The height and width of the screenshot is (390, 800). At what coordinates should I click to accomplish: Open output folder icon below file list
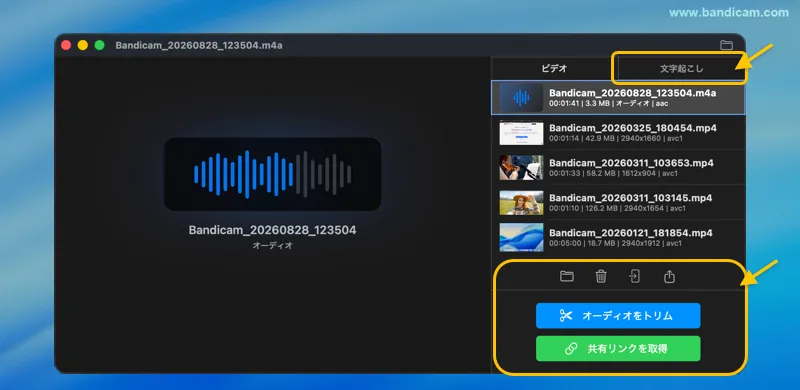(x=566, y=276)
